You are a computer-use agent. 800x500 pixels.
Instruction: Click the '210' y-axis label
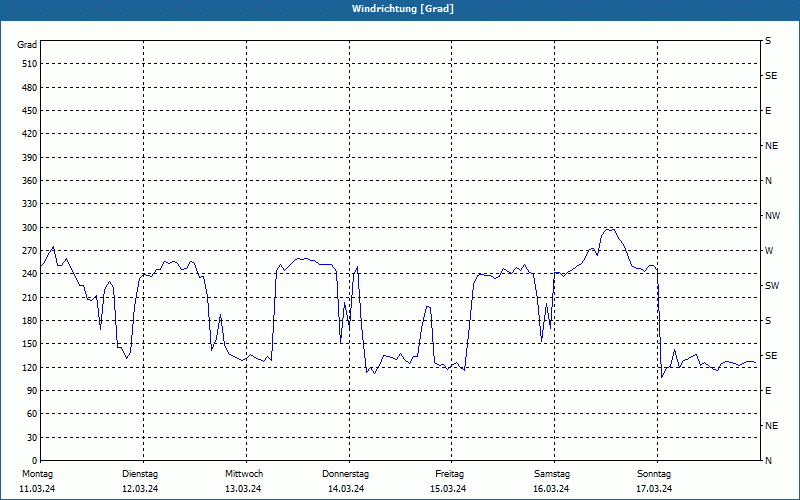pos(30,297)
